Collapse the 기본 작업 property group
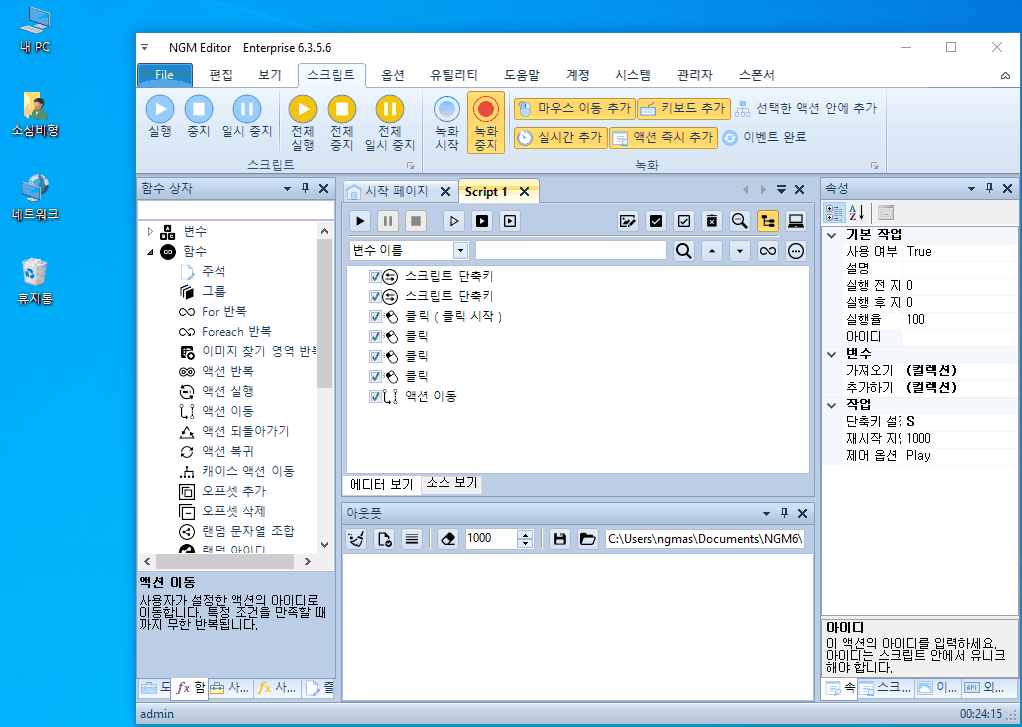This screenshot has height=727, width=1022. pyautogui.click(x=832, y=235)
